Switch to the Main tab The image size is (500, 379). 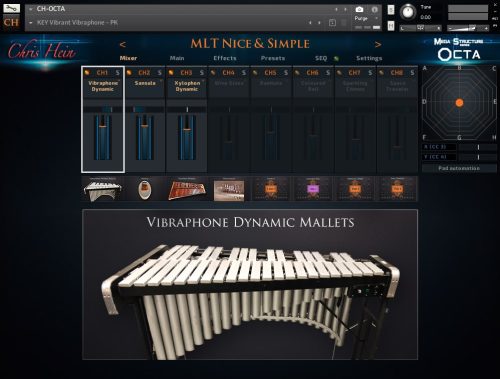point(177,58)
